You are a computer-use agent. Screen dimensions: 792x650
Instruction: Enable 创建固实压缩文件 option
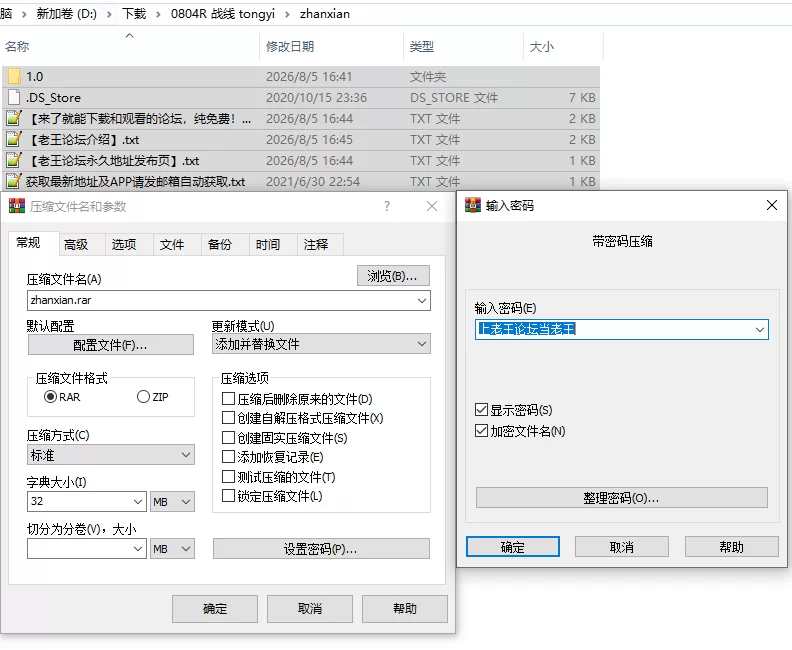(x=228, y=437)
